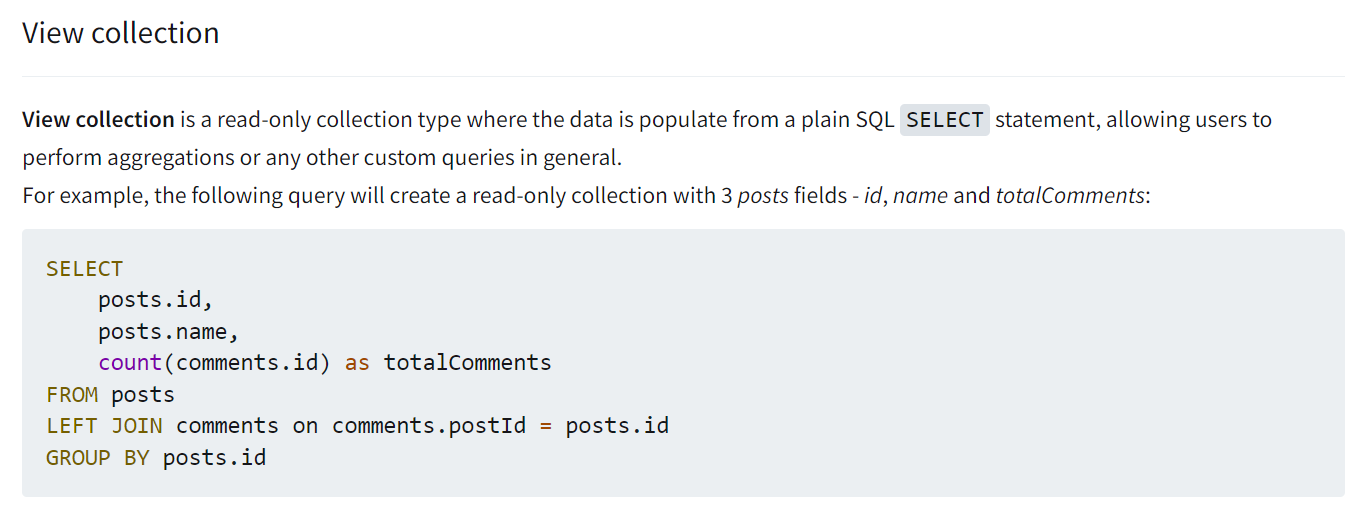The image size is (1365, 517).
Task: Click the purple "count" function name
Action: pos(130,362)
